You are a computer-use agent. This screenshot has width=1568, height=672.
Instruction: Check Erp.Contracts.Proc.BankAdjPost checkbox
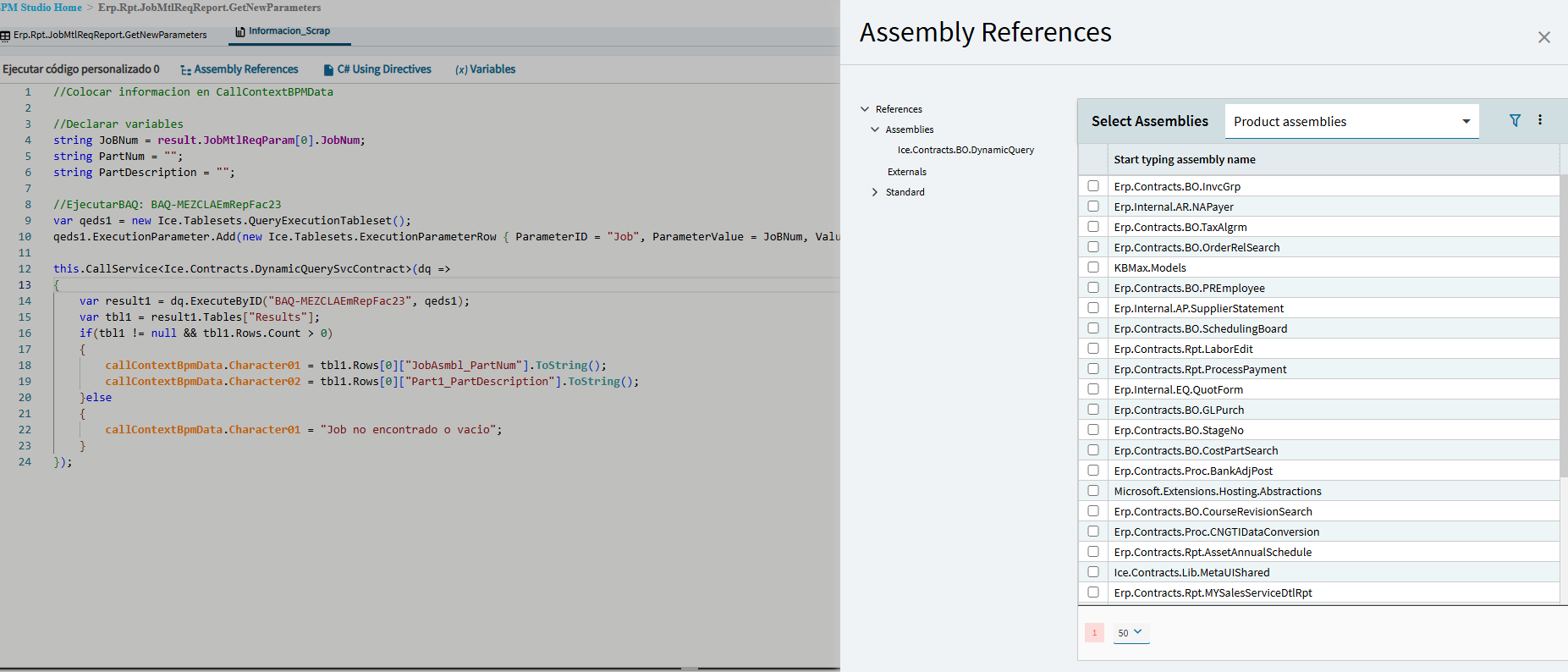point(1093,471)
